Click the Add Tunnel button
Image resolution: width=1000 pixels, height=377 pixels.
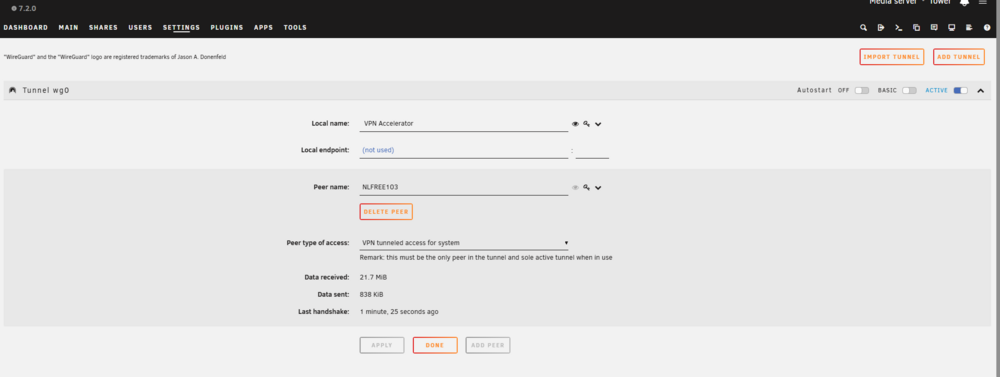click(959, 57)
